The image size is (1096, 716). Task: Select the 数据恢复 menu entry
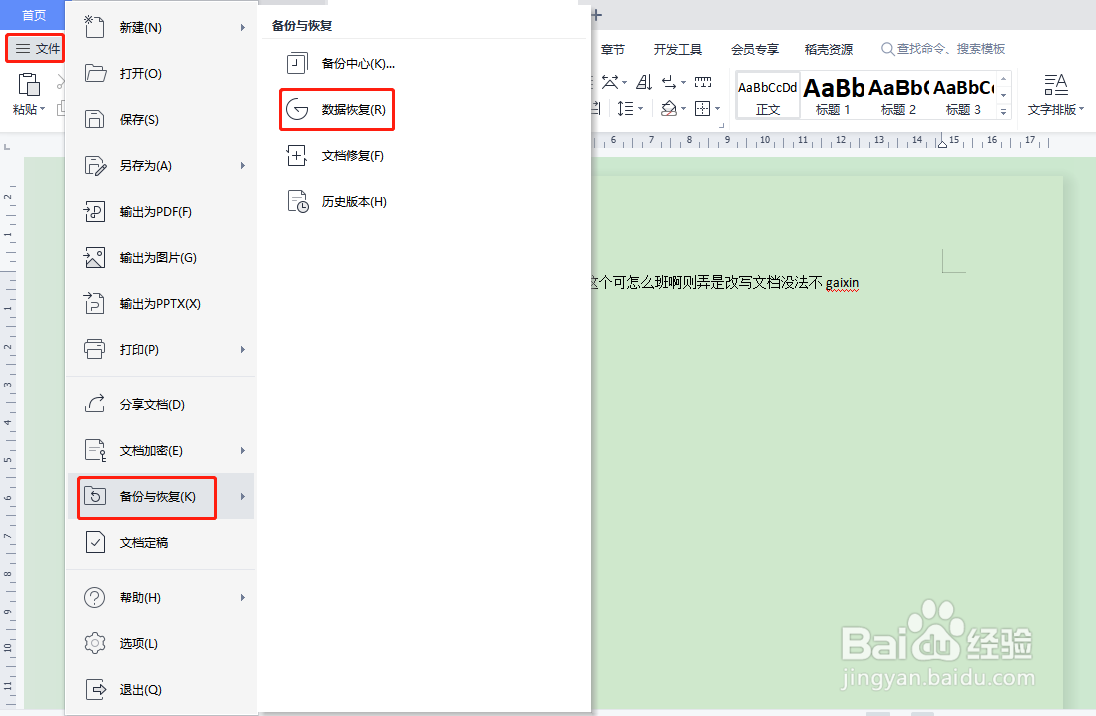[x=336, y=109]
